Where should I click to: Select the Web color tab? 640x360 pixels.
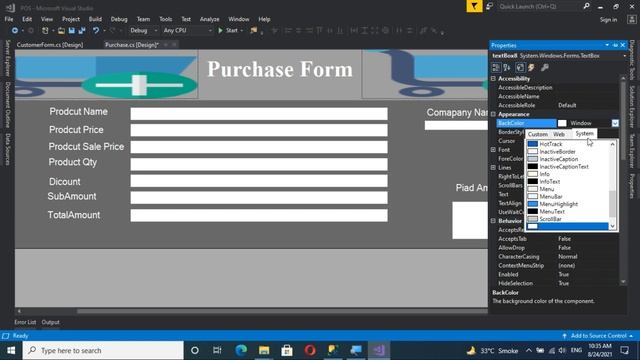tap(559, 134)
